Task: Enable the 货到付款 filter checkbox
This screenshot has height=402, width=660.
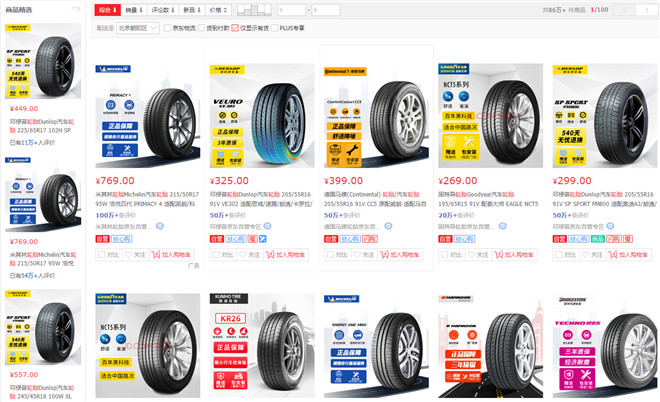Action: click(x=201, y=28)
